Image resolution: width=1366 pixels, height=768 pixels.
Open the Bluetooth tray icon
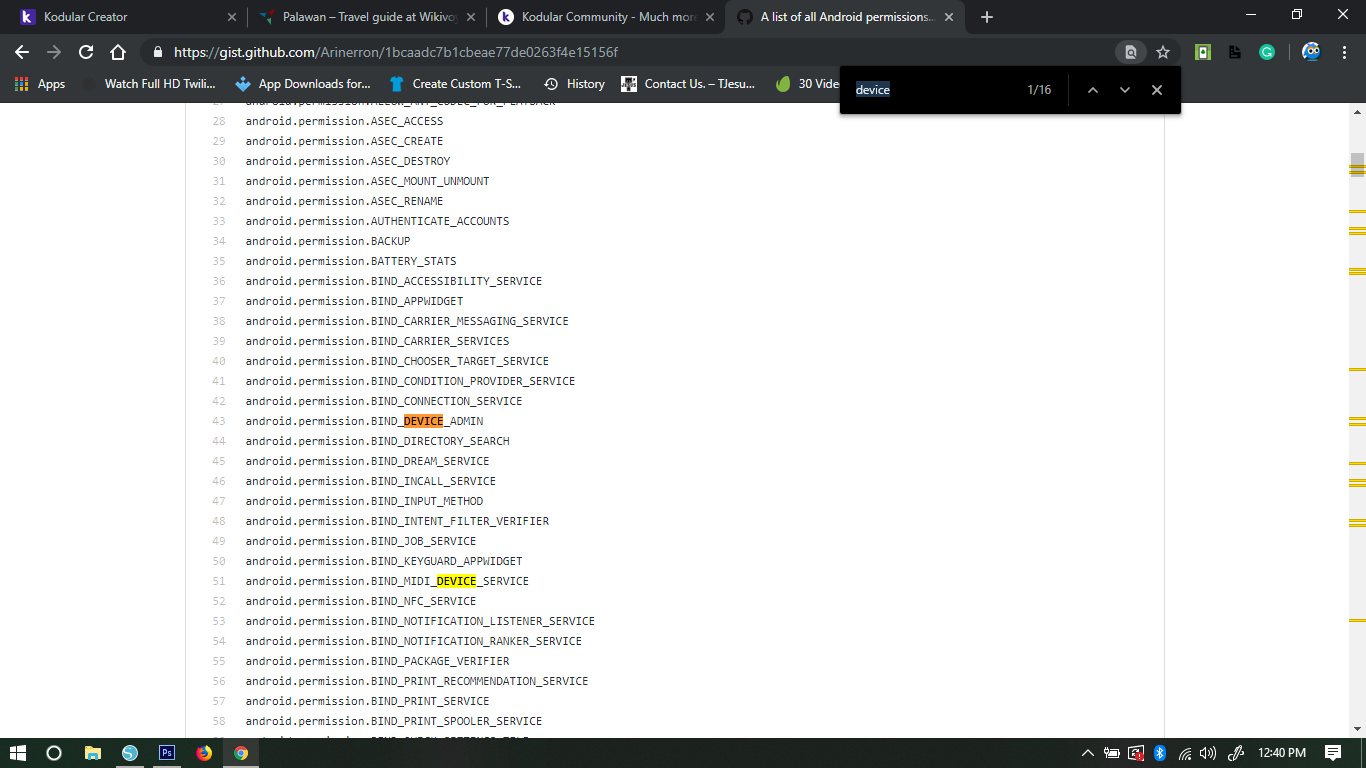[1160, 753]
